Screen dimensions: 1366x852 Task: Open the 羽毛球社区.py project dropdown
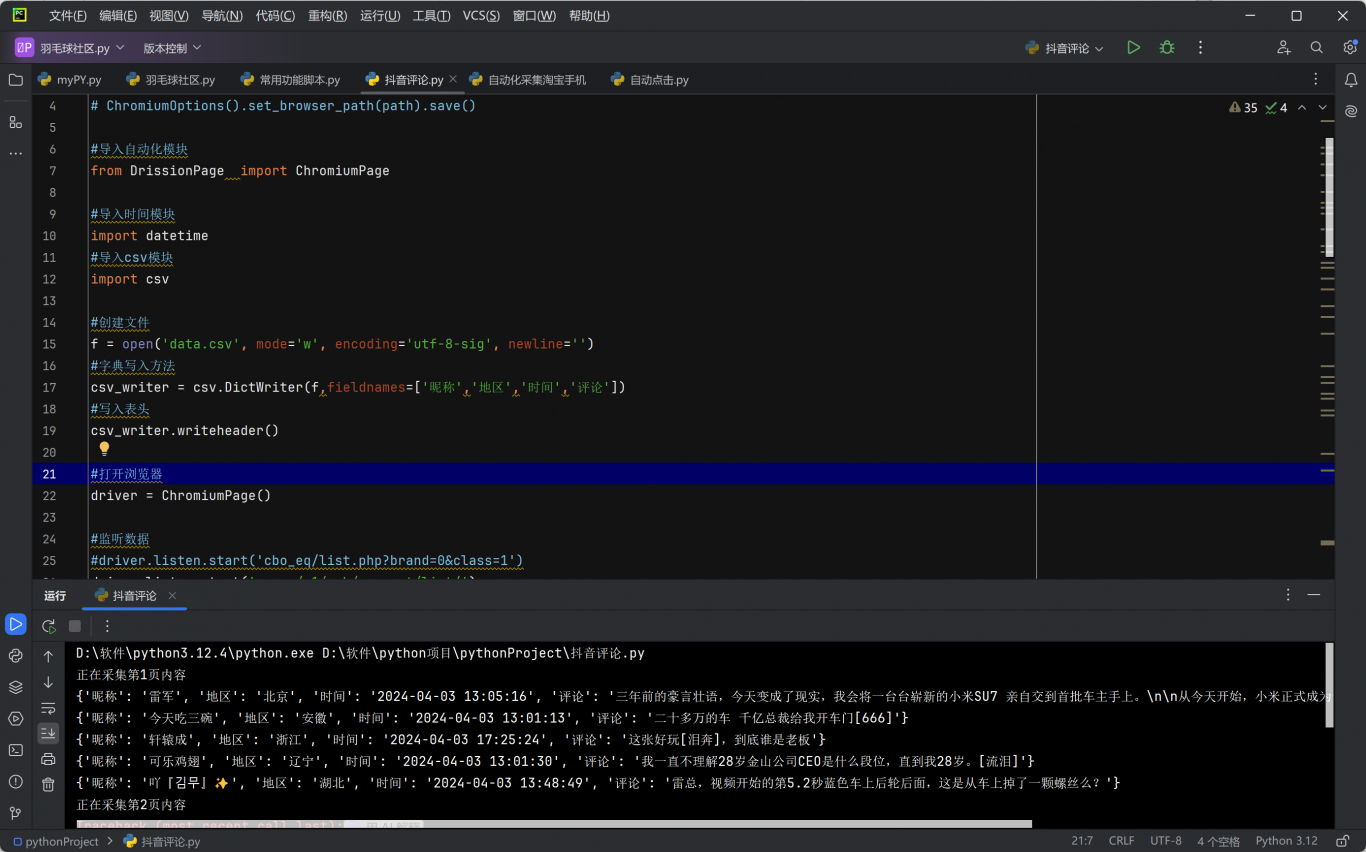click(x=70, y=47)
